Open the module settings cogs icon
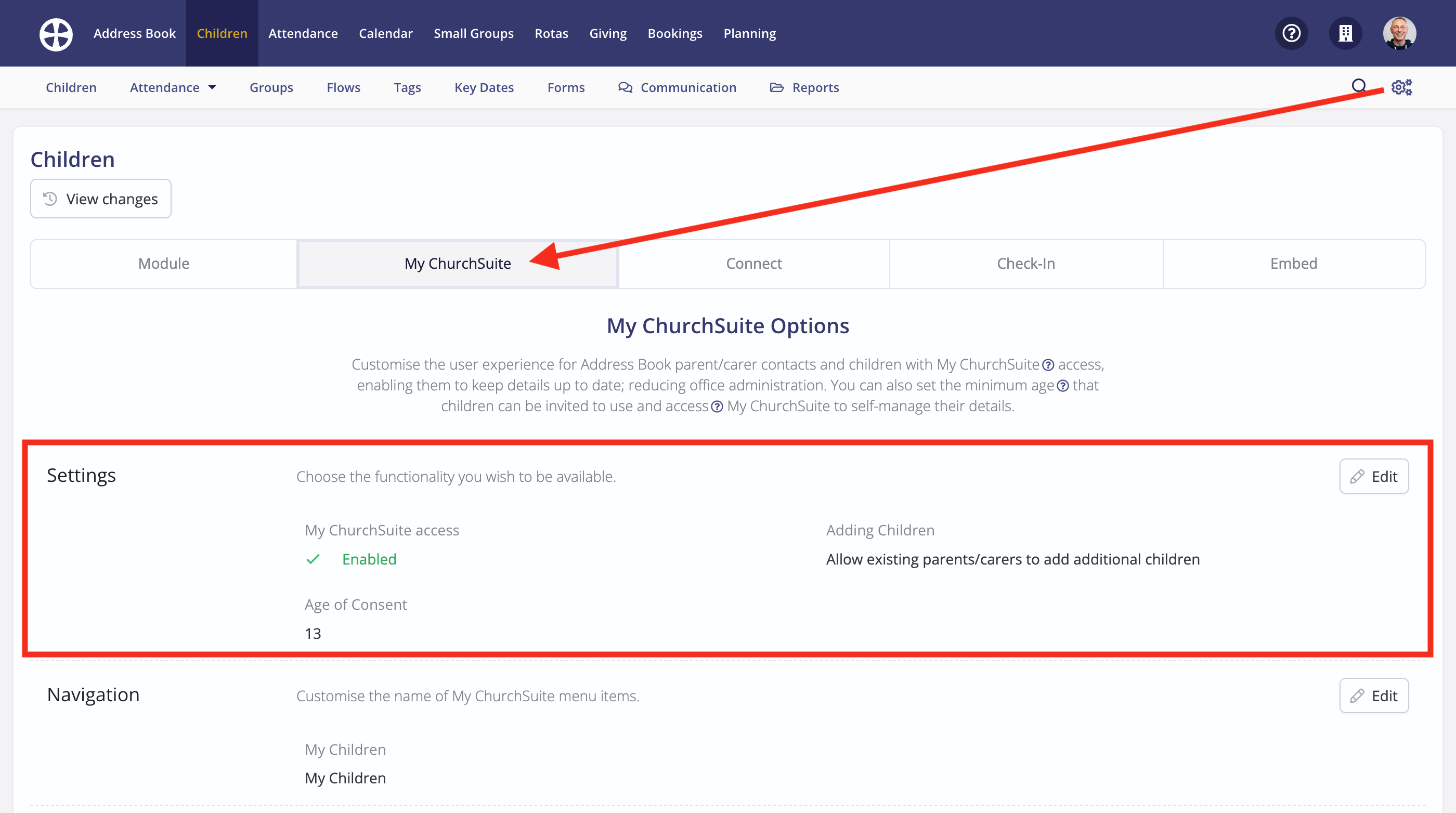 [x=1402, y=87]
